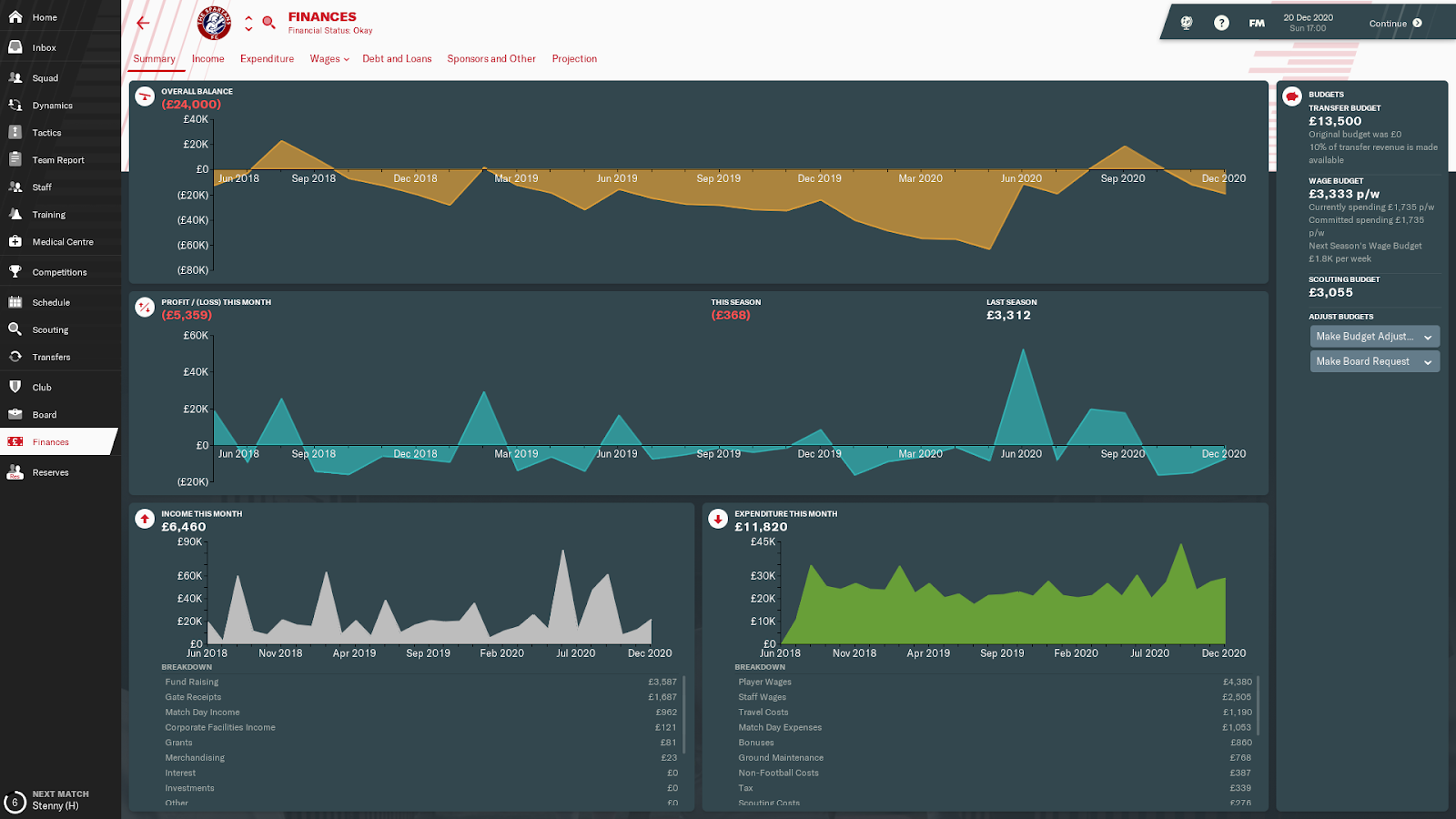Click the Income This Month arrow icon
This screenshot has height=819, width=1456.
click(145, 519)
